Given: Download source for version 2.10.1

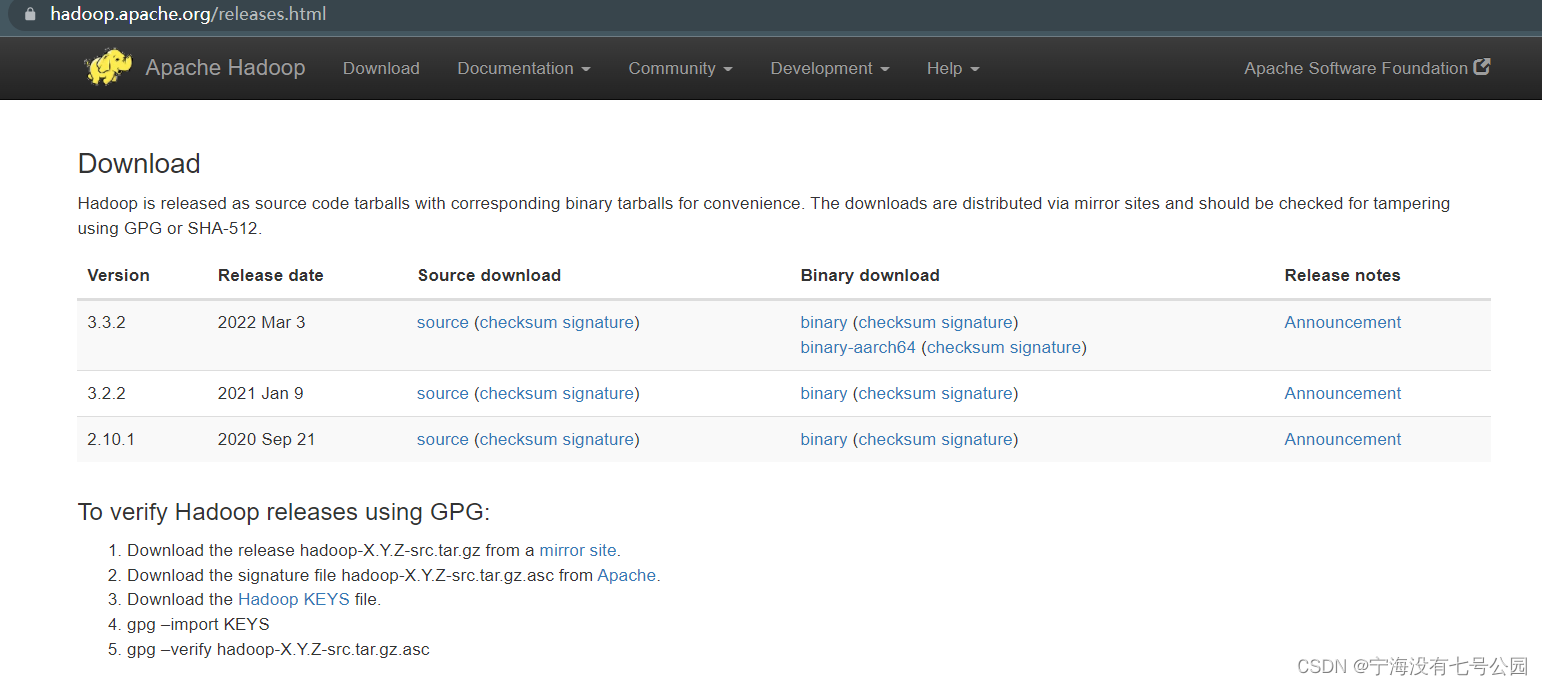Looking at the screenshot, I should tap(443, 439).
